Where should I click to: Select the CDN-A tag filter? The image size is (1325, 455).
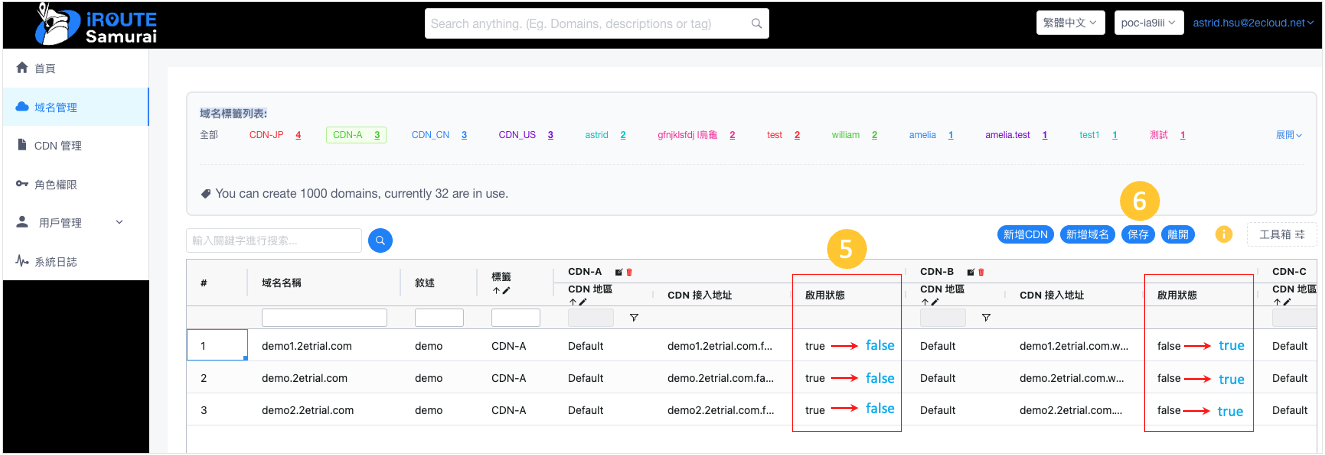point(356,135)
